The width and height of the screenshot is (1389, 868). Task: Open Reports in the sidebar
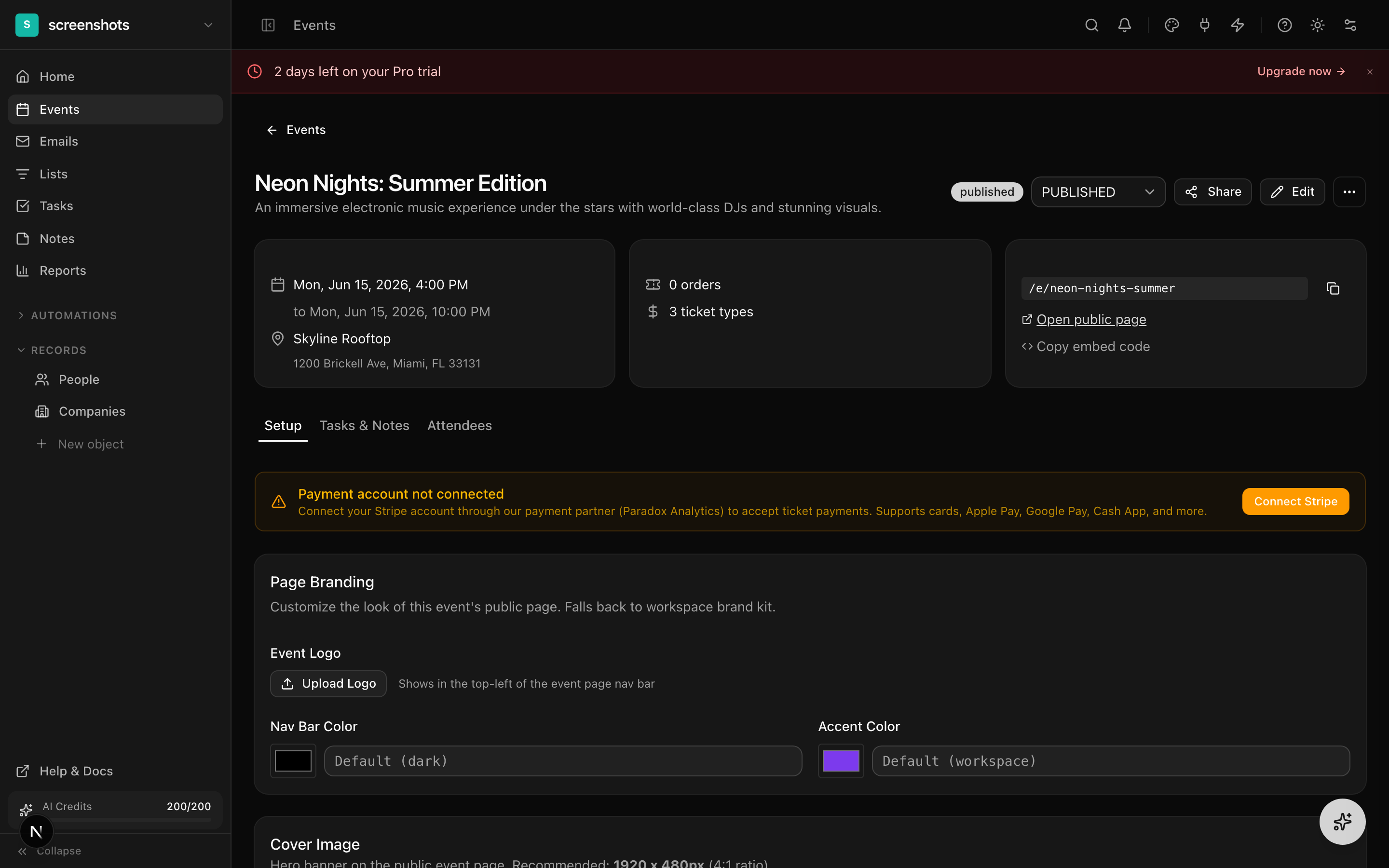point(115,271)
